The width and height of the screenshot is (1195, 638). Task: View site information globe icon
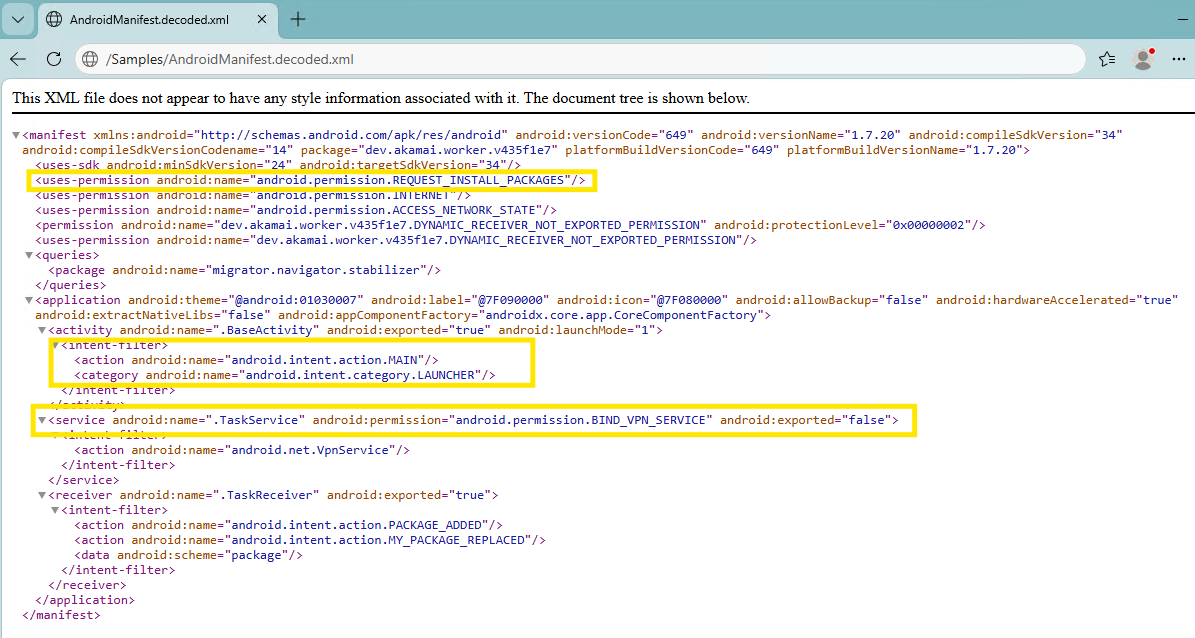pyautogui.click(x=90, y=59)
